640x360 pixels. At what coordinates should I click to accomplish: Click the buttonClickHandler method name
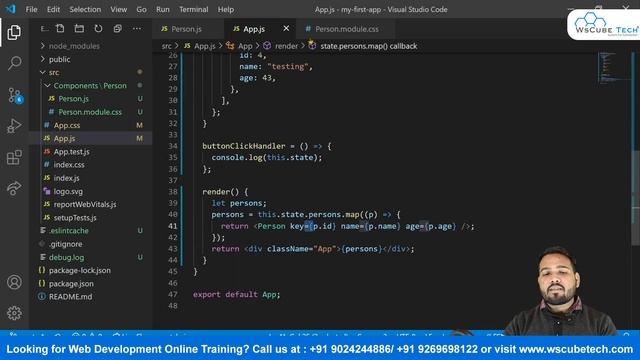tap(244, 146)
